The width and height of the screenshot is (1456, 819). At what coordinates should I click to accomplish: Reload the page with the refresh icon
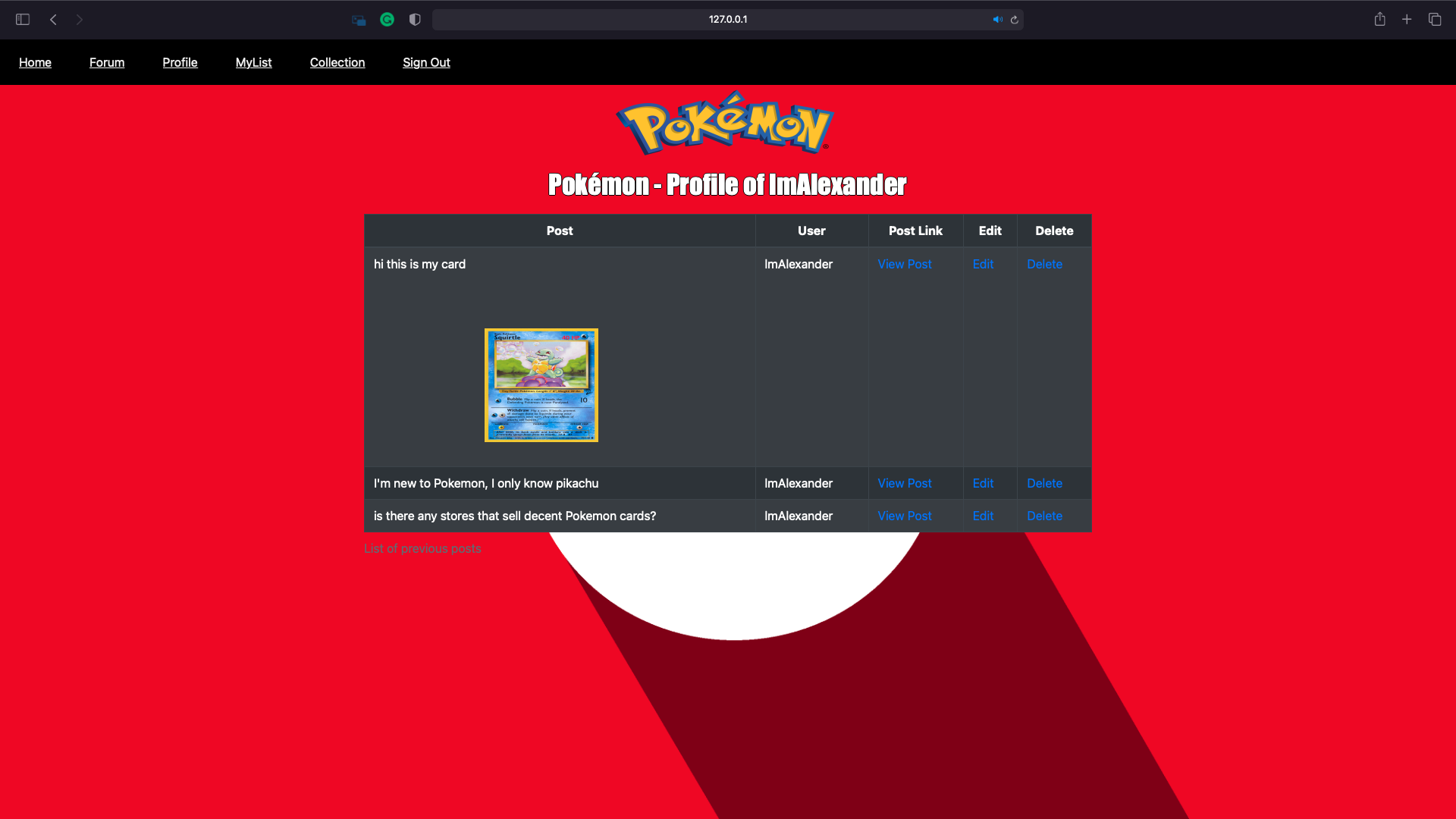point(1015,20)
